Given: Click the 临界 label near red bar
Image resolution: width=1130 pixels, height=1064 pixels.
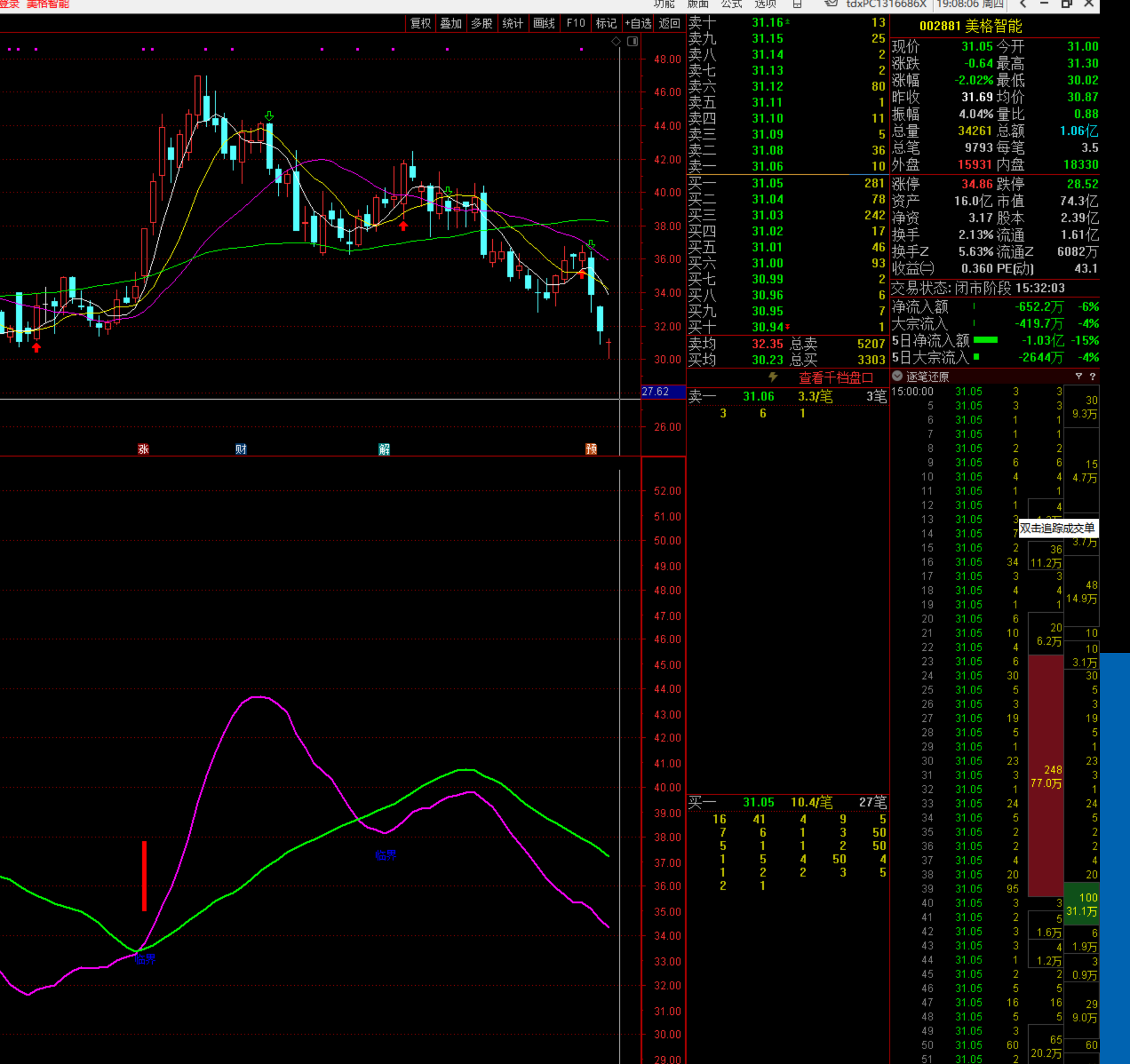Looking at the screenshot, I should 145,959.
